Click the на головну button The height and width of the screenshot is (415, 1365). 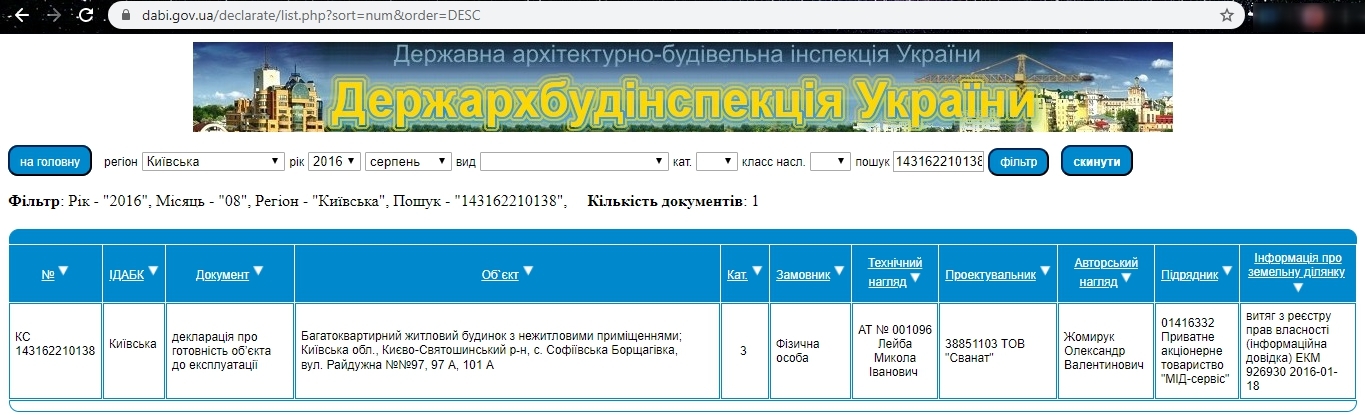[50, 161]
